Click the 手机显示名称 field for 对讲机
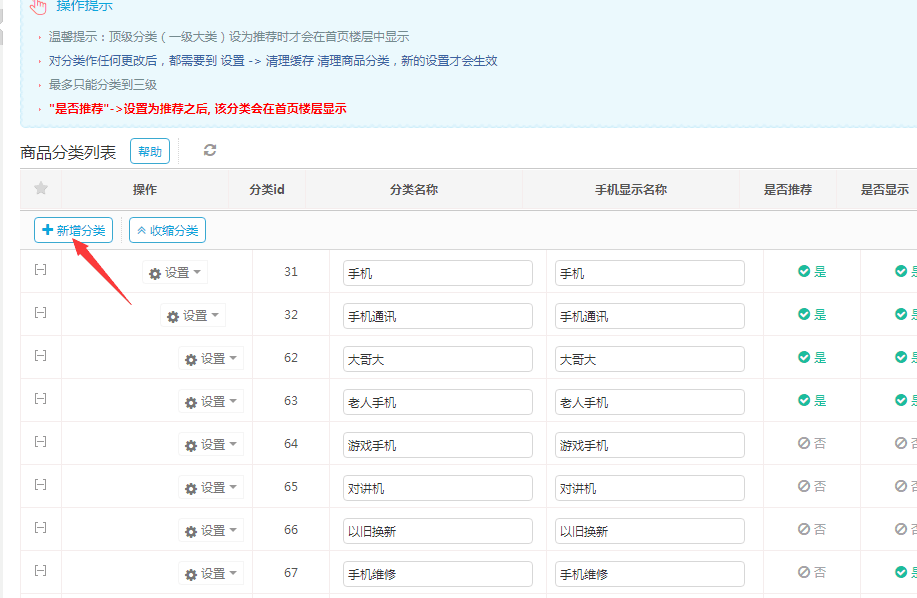The height and width of the screenshot is (598, 917). [x=648, y=487]
